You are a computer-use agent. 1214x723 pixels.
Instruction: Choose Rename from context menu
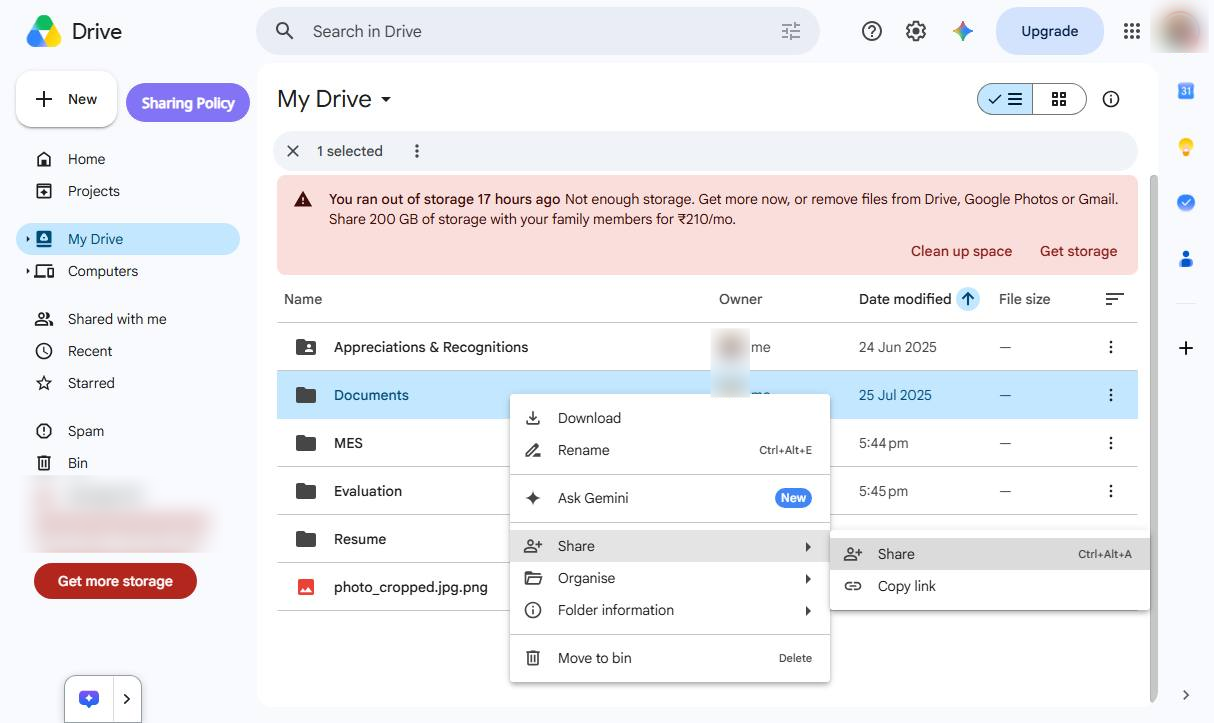pyautogui.click(x=670, y=450)
